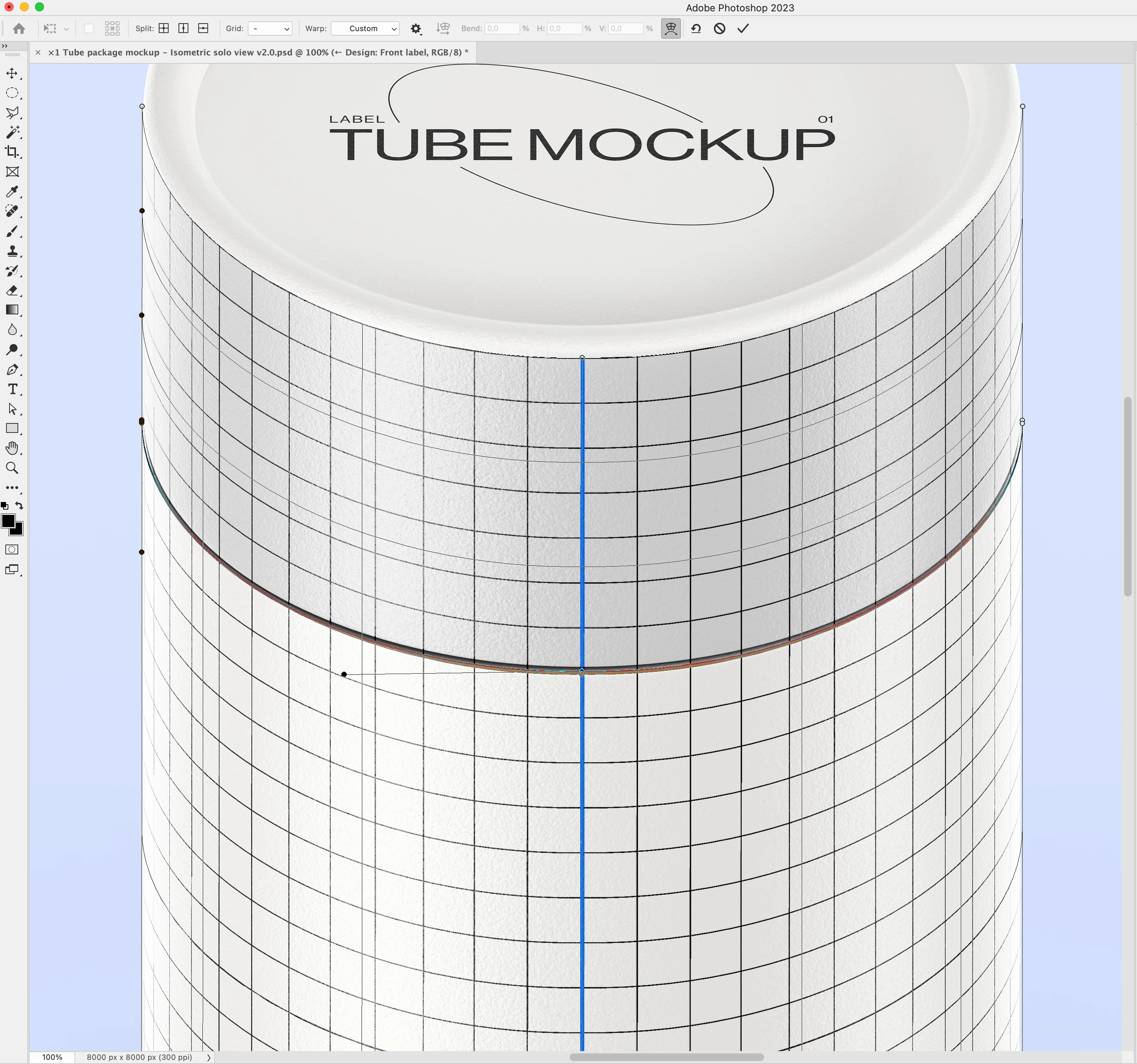
Task: Split the warp crosswise
Action: tap(164, 28)
